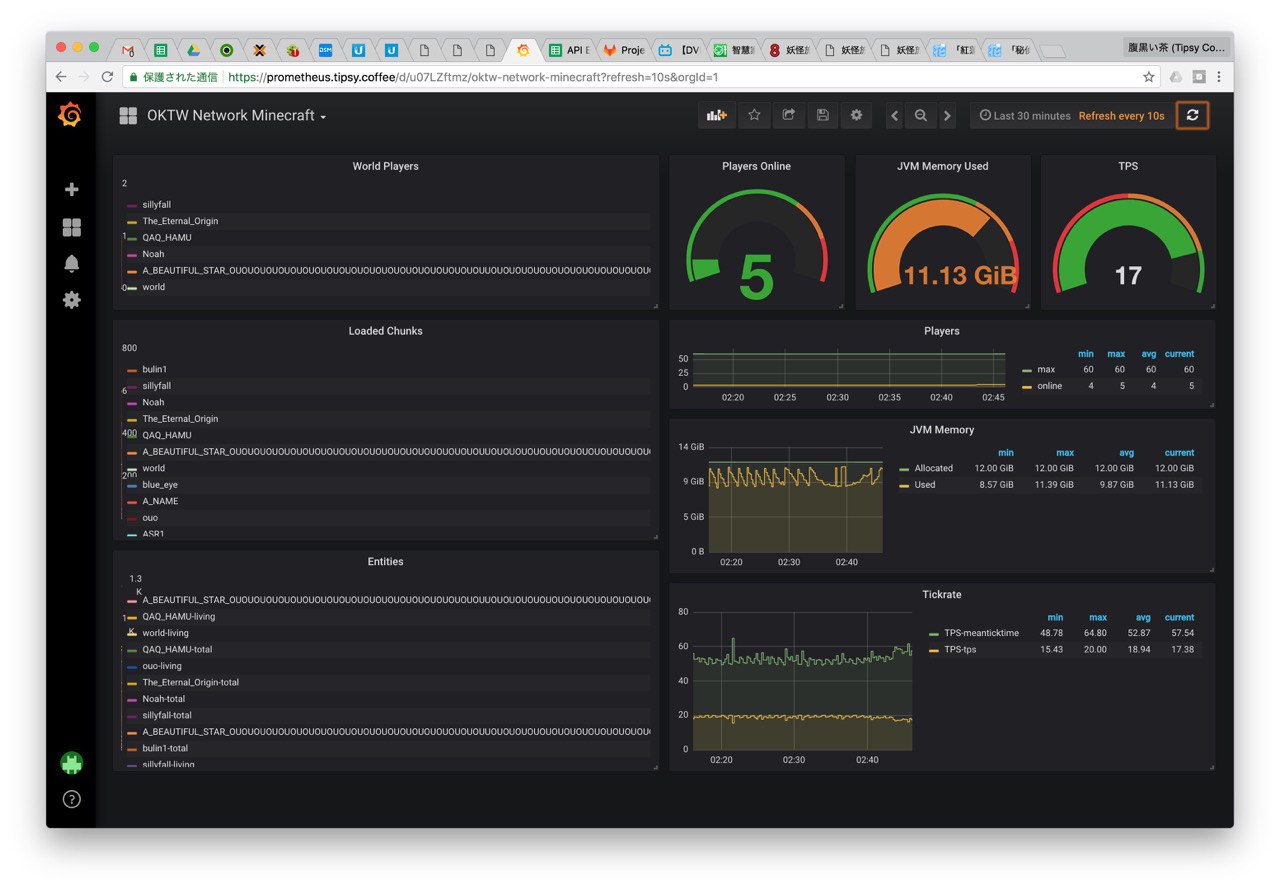This screenshot has height=889, width=1280.
Task: Toggle the TPS-meanticktime series in Tickrate
Action: pos(981,633)
